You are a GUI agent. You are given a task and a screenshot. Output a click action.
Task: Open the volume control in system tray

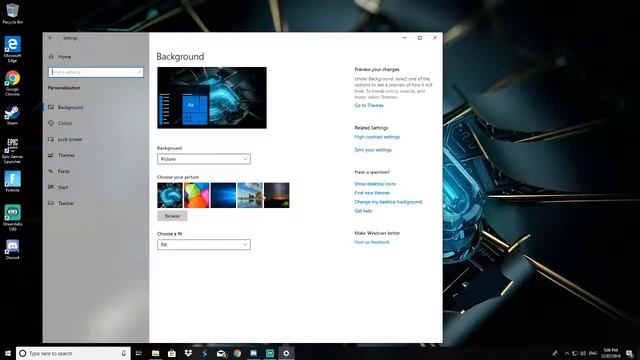(583, 353)
